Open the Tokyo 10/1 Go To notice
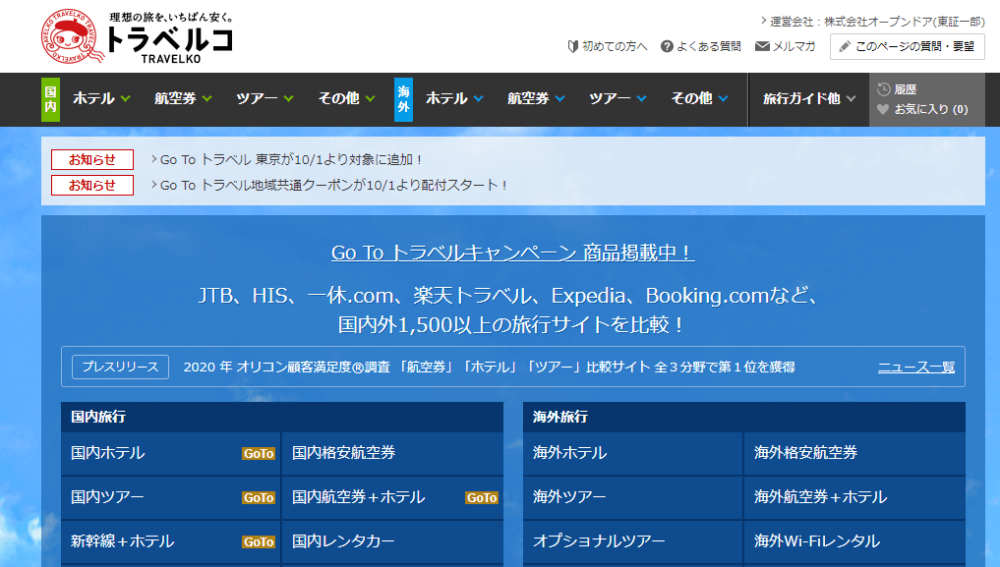Image resolution: width=1000 pixels, height=567 pixels. pos(290,159)
